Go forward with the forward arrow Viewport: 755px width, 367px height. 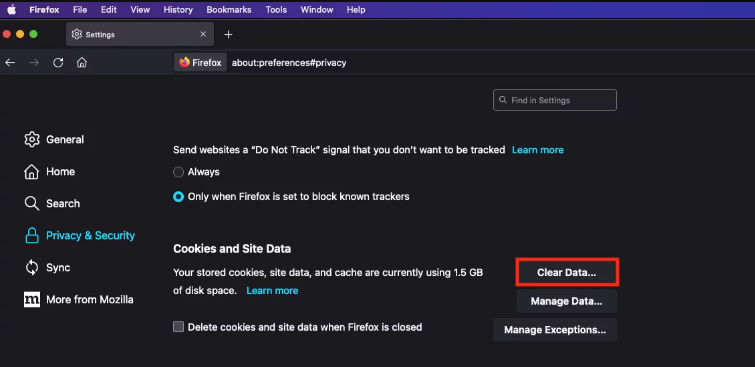(34, 63)
